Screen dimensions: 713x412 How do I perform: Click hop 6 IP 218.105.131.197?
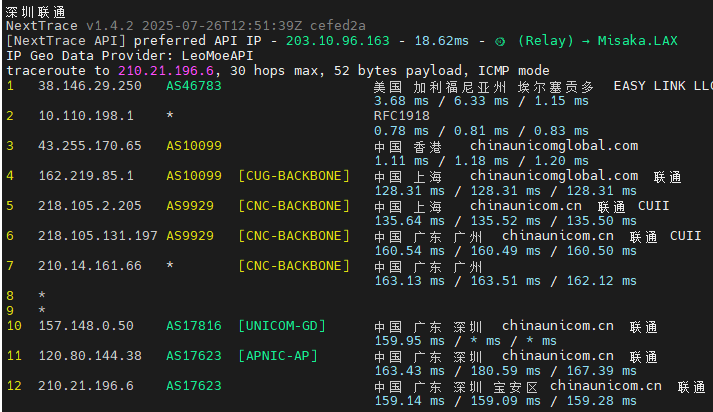[98, 236]
